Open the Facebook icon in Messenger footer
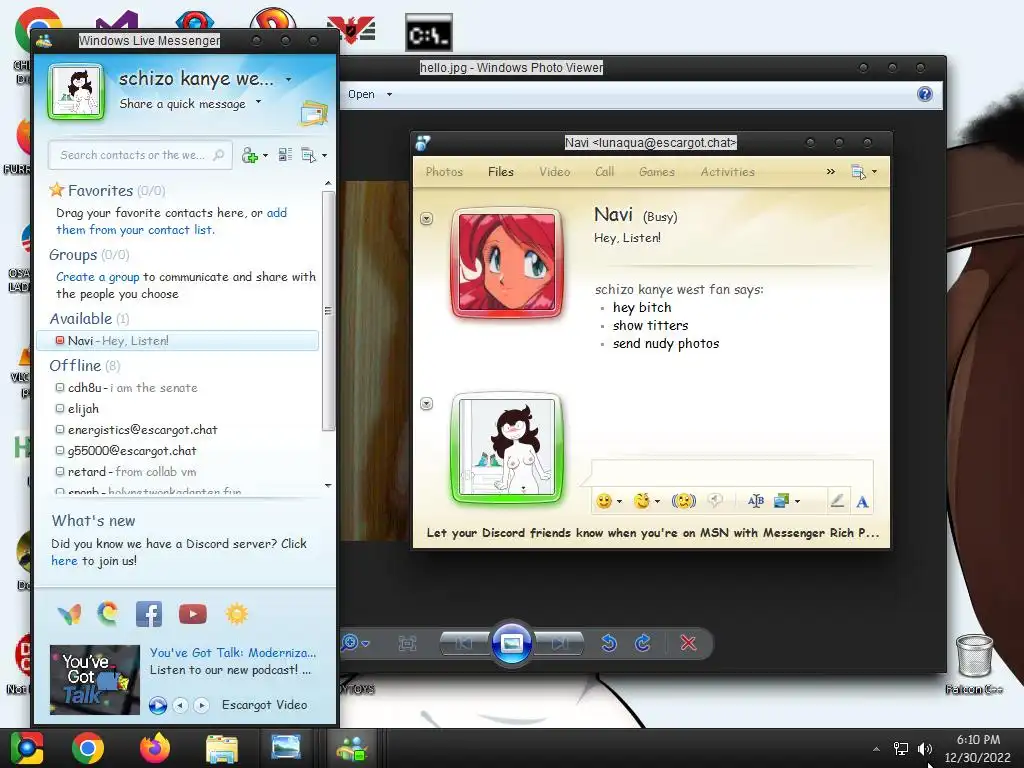Image resolution: width=1024 pixels, height=768 pixels. (x=149, y=614)
